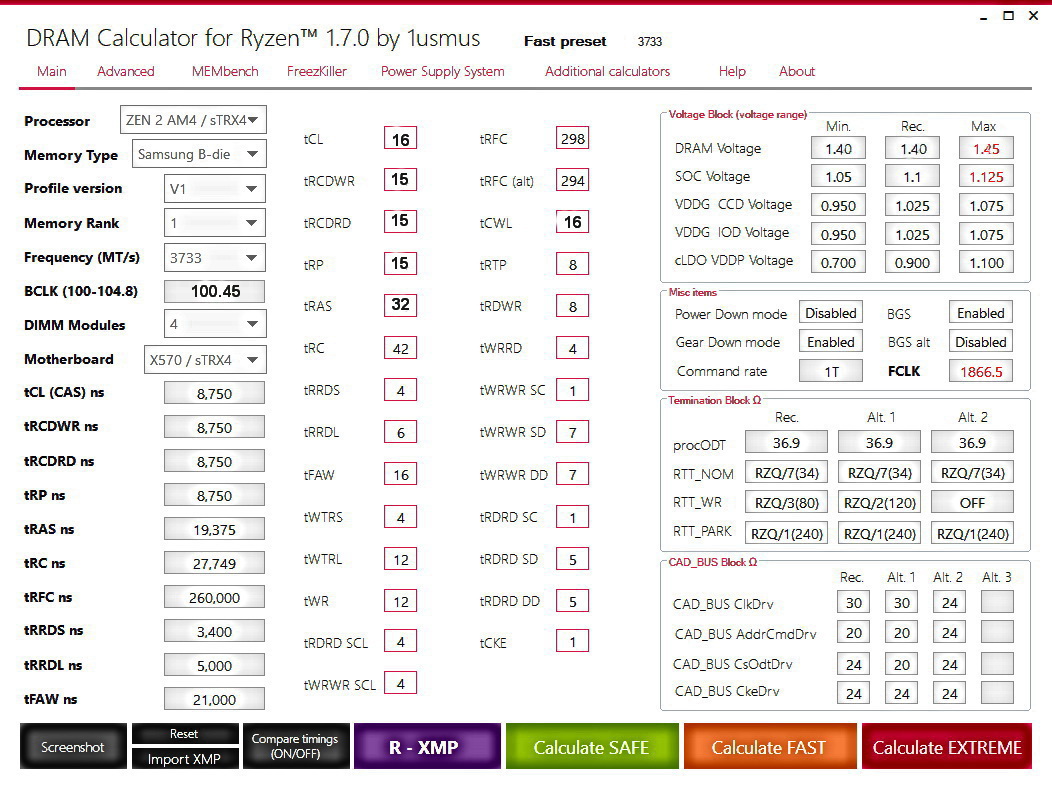Click RTT_WR Rec. value RZQ/3(80)
This screenshot has height=790, width=1052.
(x=786, y=503)
